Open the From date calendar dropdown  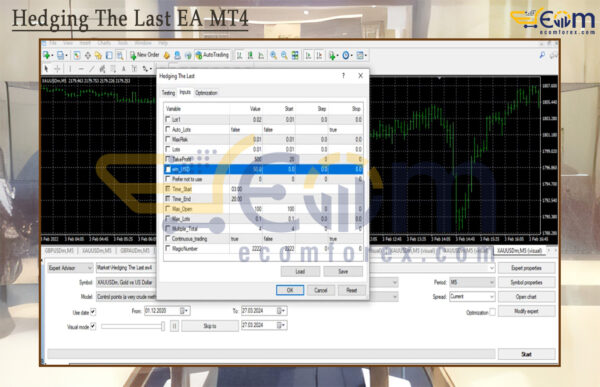tap(184, 311)
